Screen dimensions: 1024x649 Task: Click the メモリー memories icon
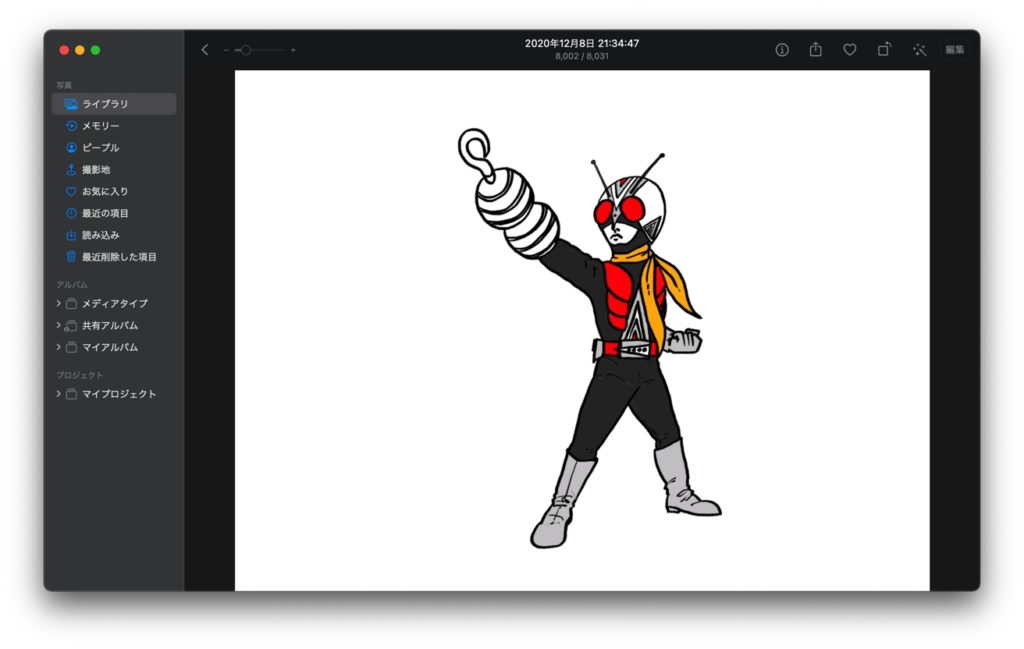coord(71,125)
